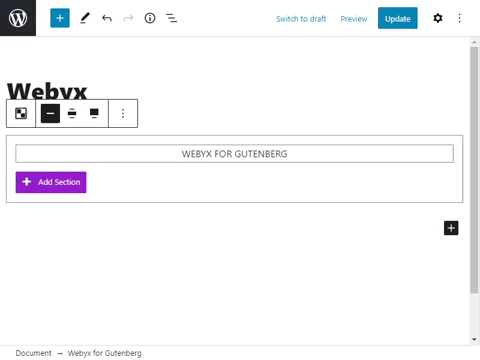Toggle the no-alignment block option
The height and width of the screenshot is (360, 480).
(x=50, y=113)
